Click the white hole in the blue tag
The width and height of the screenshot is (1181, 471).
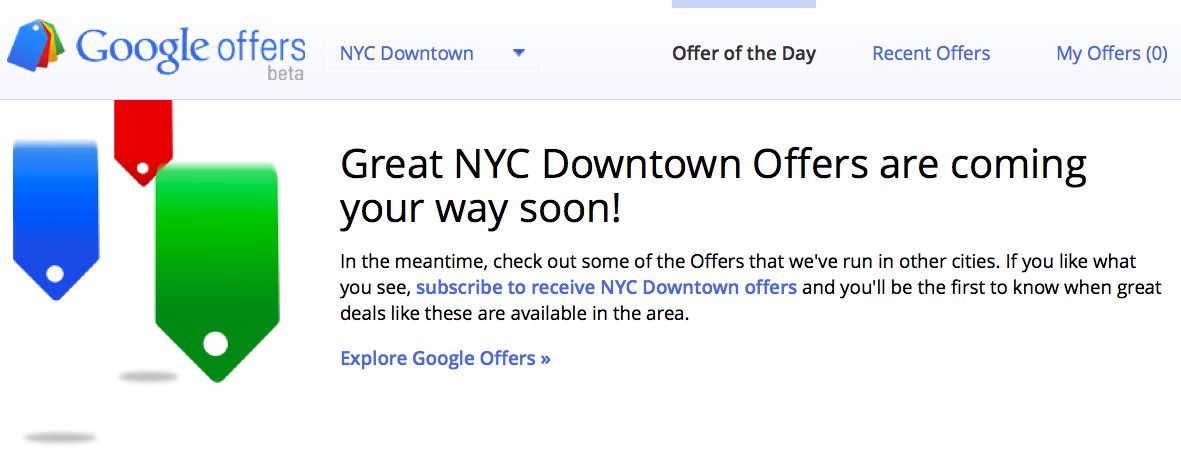(x=55, y=273)
